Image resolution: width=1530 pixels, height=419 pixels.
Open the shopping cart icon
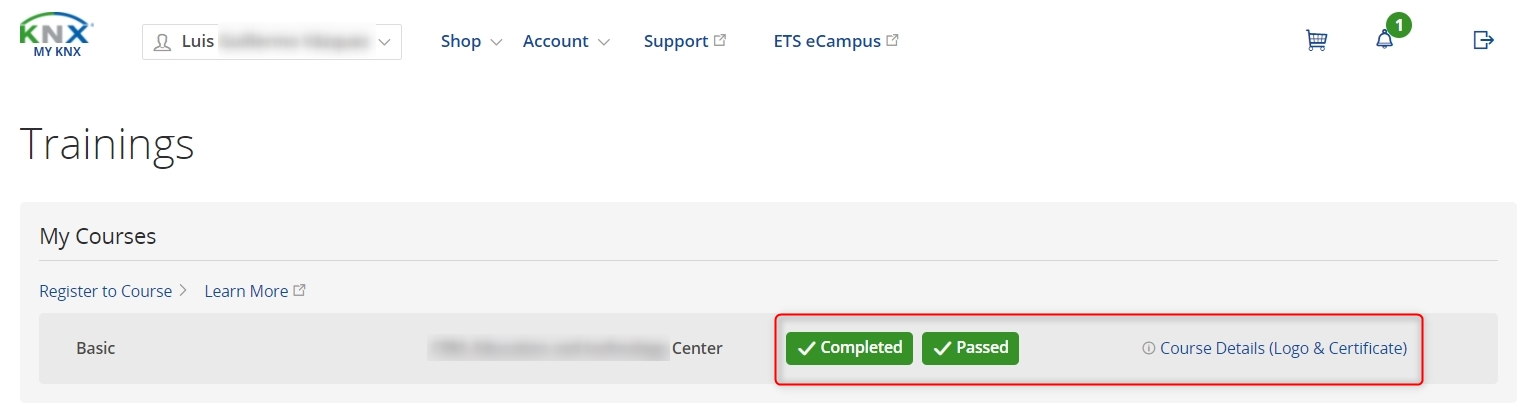[x=1316, y=40]
